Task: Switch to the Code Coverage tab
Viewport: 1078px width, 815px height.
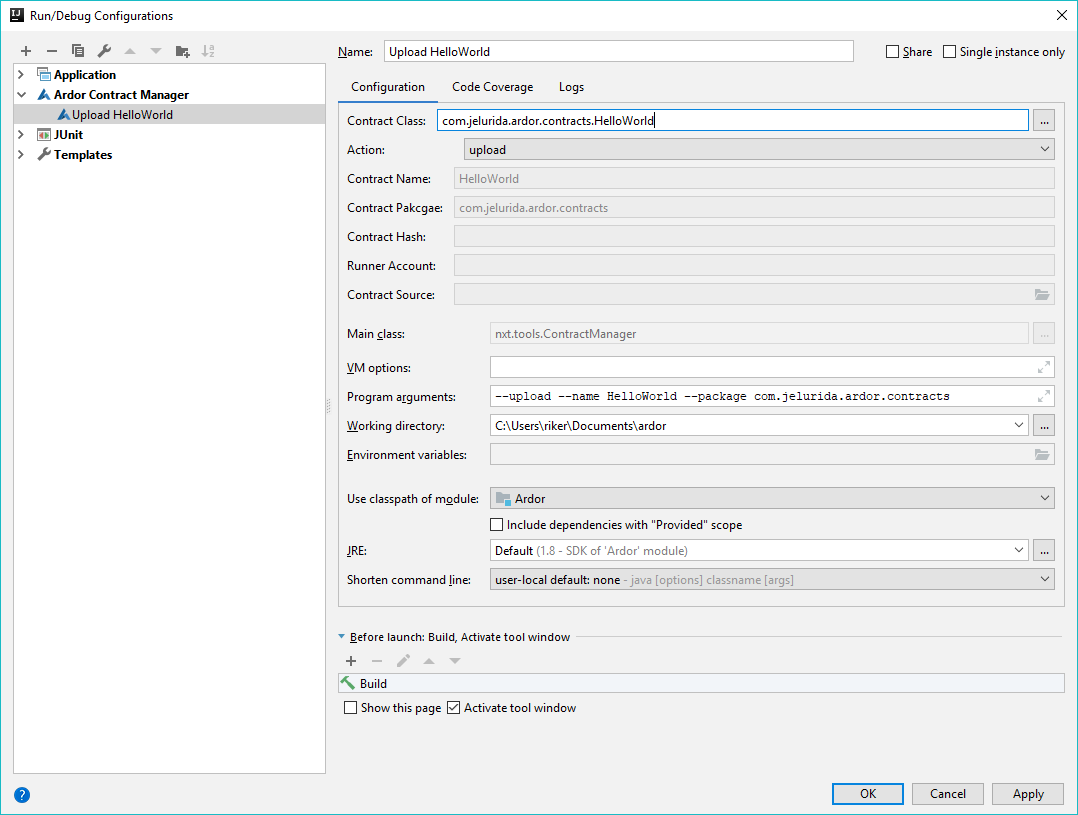Action: (492, 87)
